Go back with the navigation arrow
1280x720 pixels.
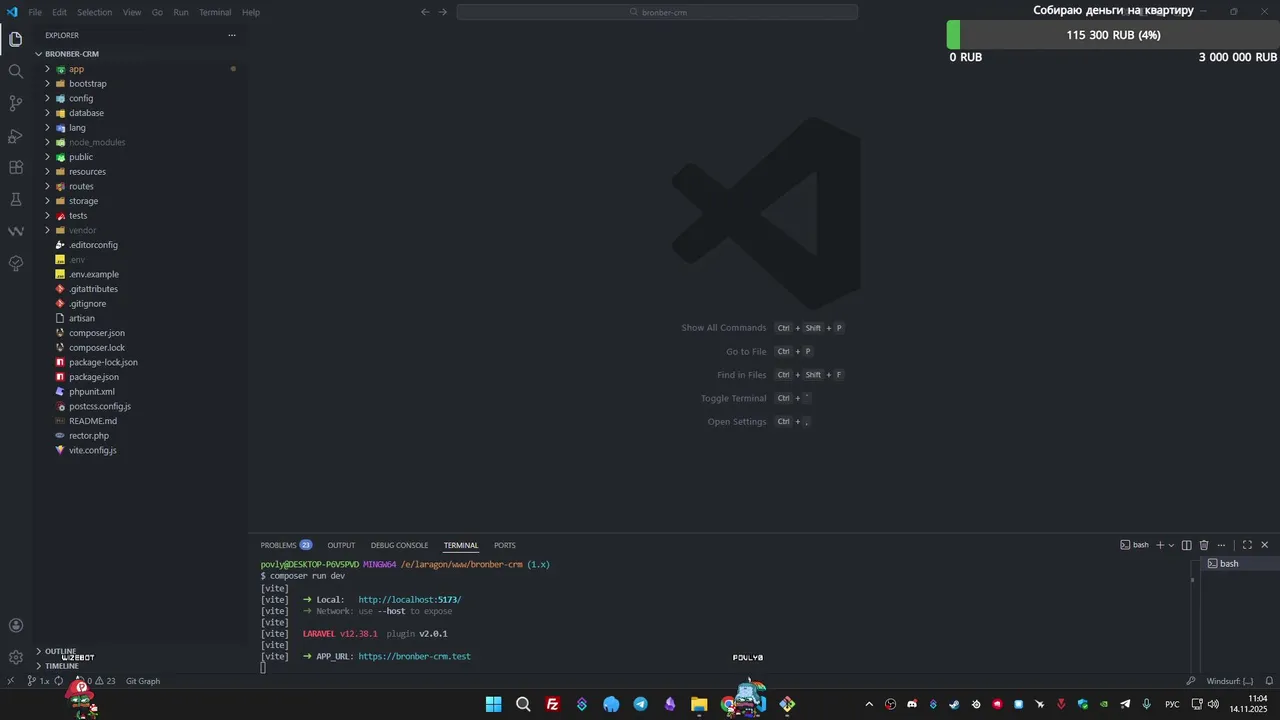pos(425,12)
